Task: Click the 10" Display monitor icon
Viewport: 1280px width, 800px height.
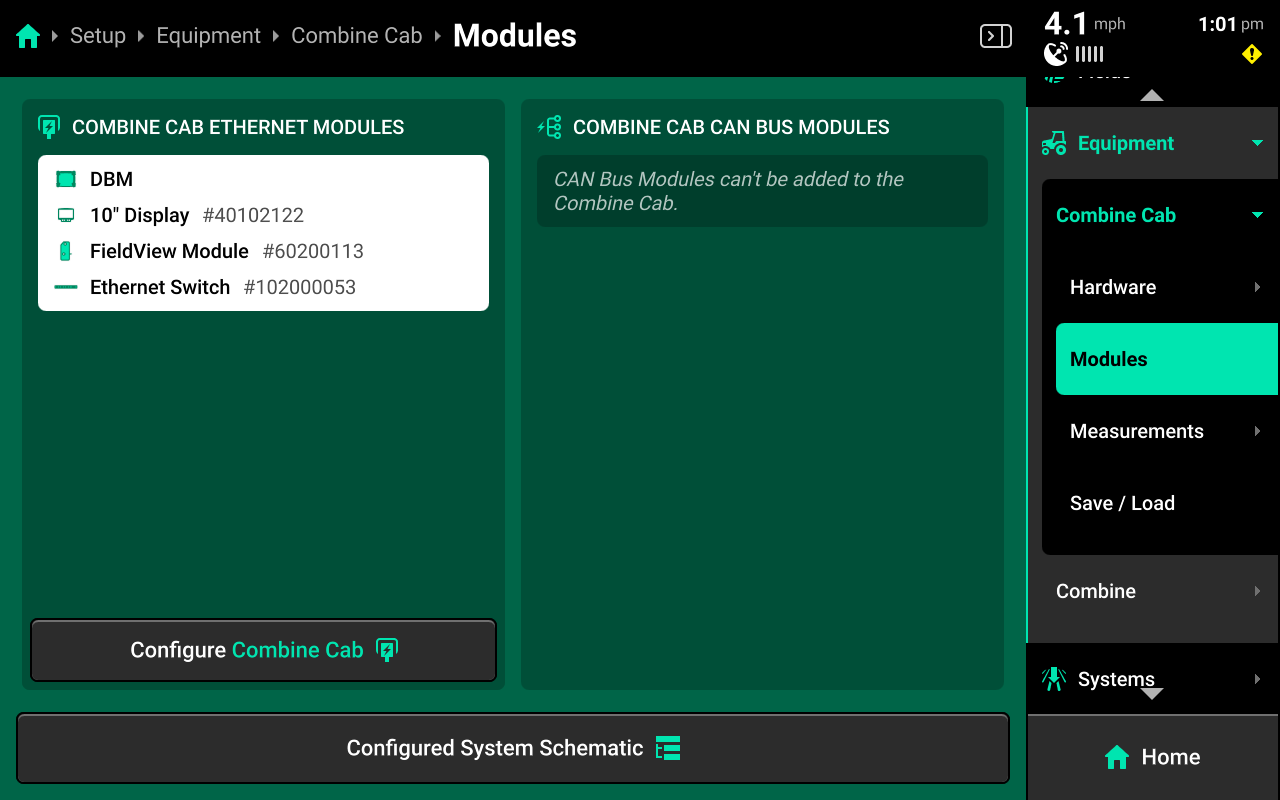Action: point(66,216)
